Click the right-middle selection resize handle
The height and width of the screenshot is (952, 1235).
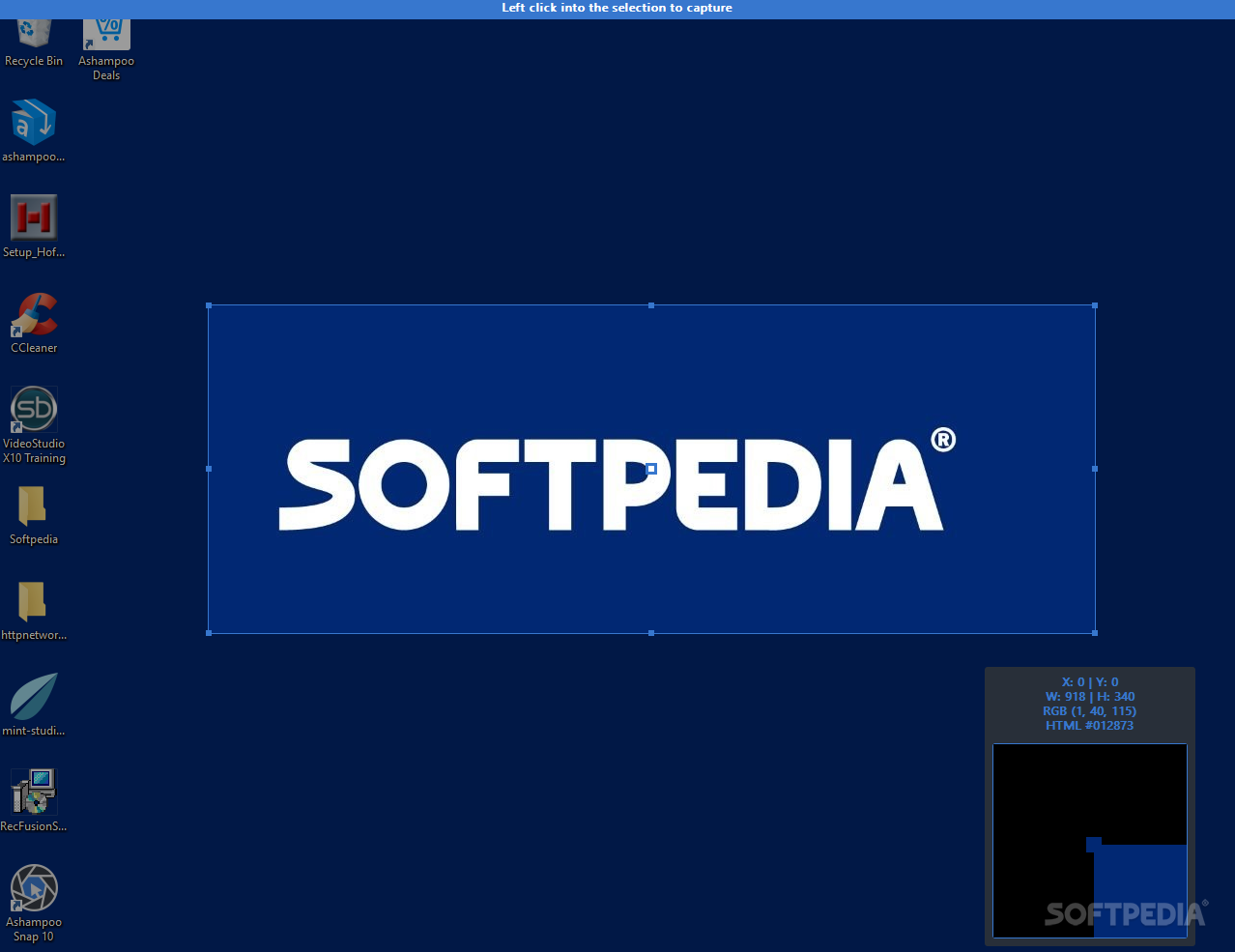1095,469
